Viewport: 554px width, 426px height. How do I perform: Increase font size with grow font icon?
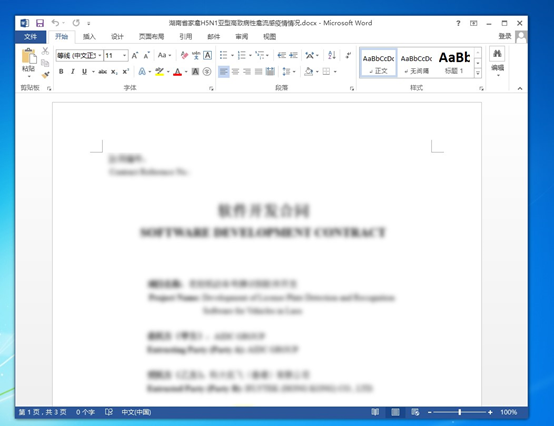pos(135,55)
